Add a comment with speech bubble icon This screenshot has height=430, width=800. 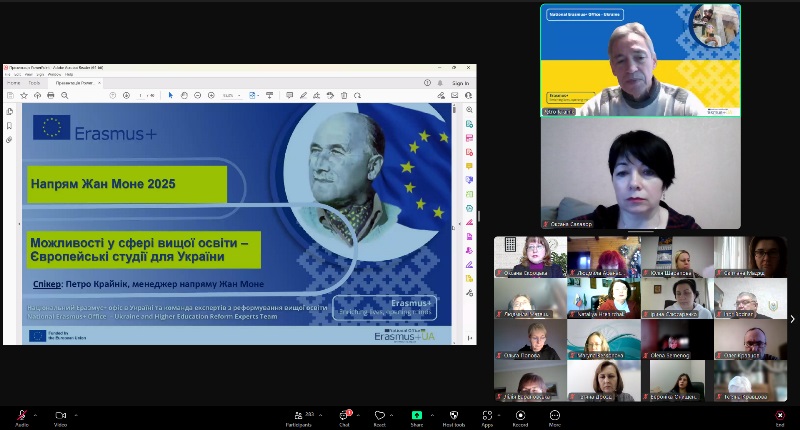pyautogui.click(x=289, y=95)
